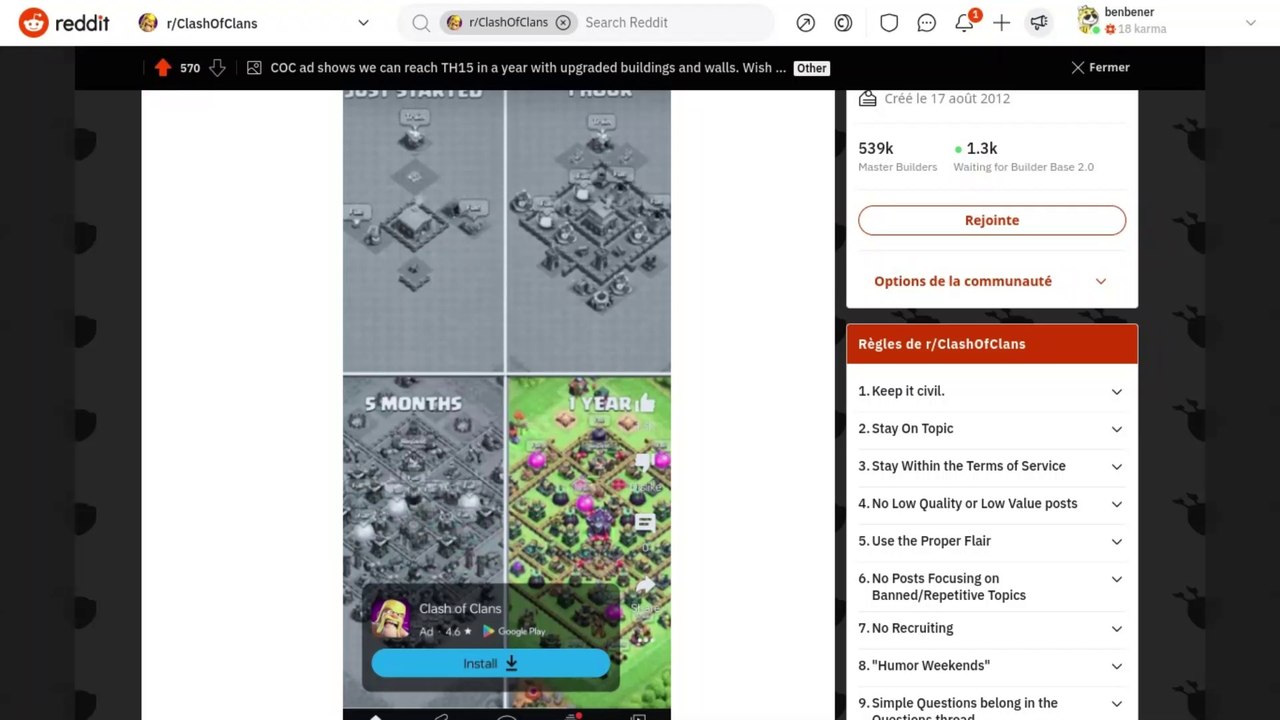Click the comments icon in image
Image resolution: width=1280 pixels, height=720 pixels.
(x=645, y=523)
